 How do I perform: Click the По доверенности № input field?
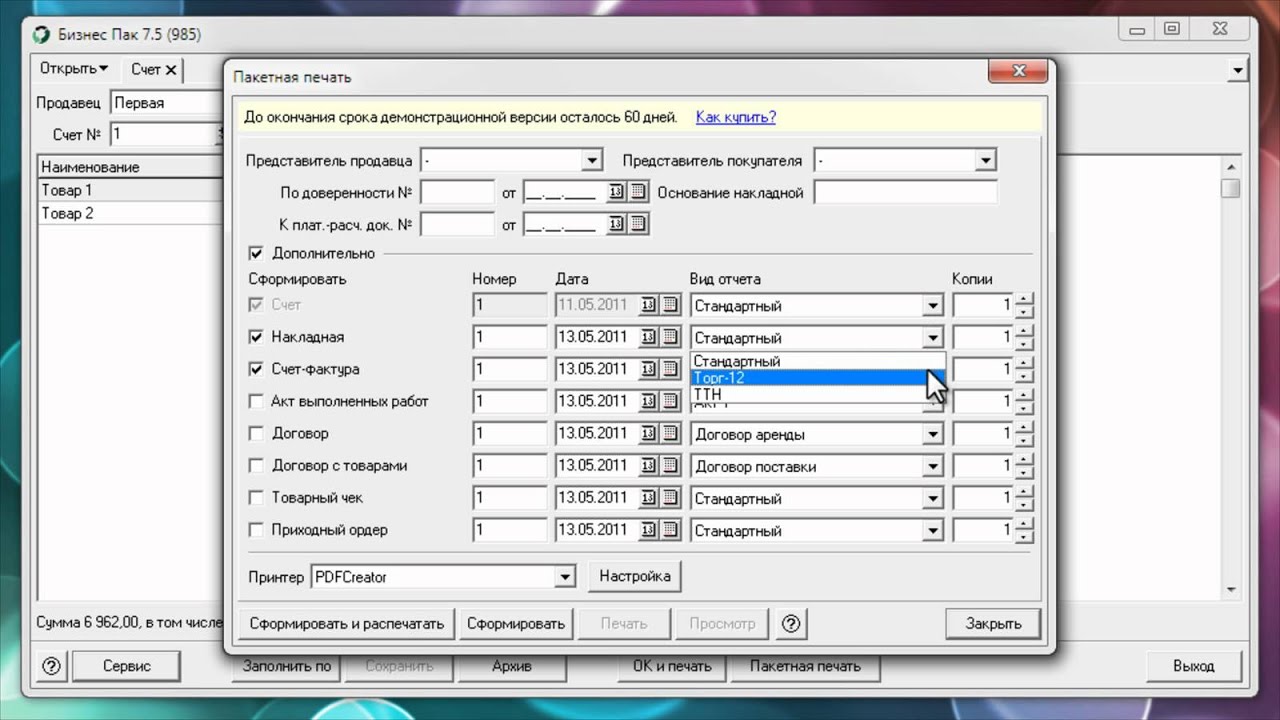(x=457, y=192)
